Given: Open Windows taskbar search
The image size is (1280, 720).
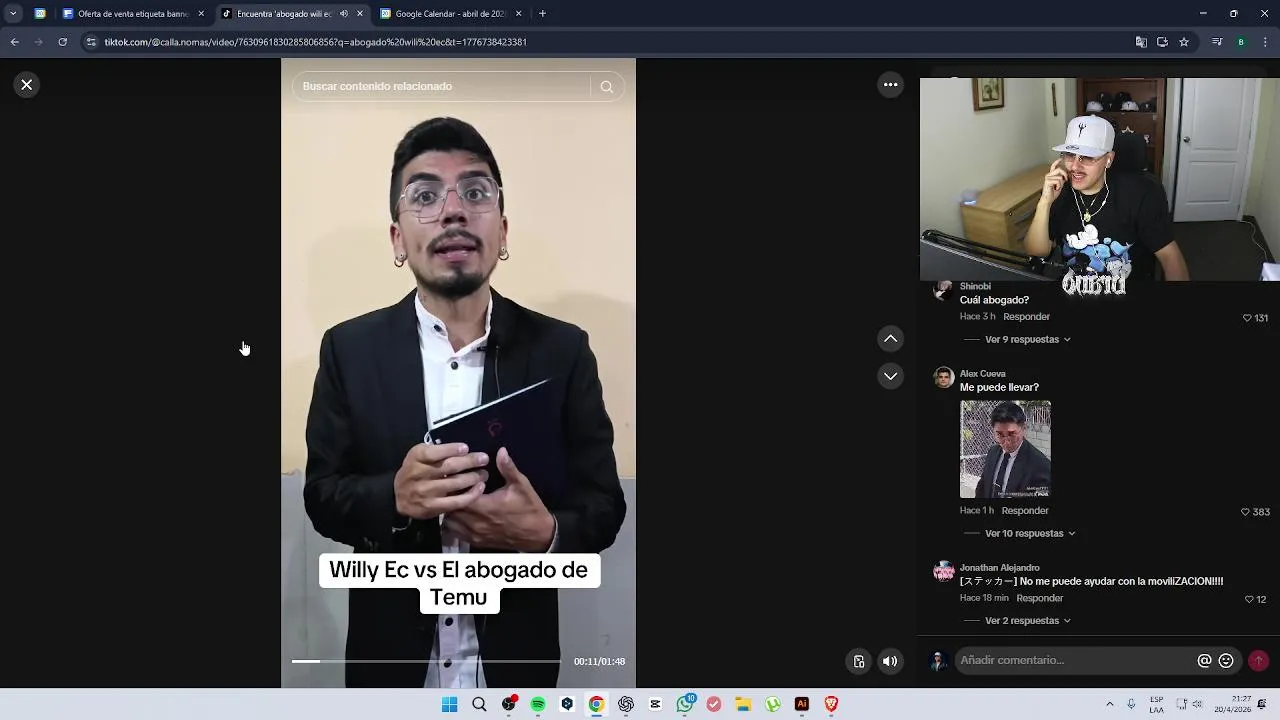Looking at the screenshot, I should [479, 704].
